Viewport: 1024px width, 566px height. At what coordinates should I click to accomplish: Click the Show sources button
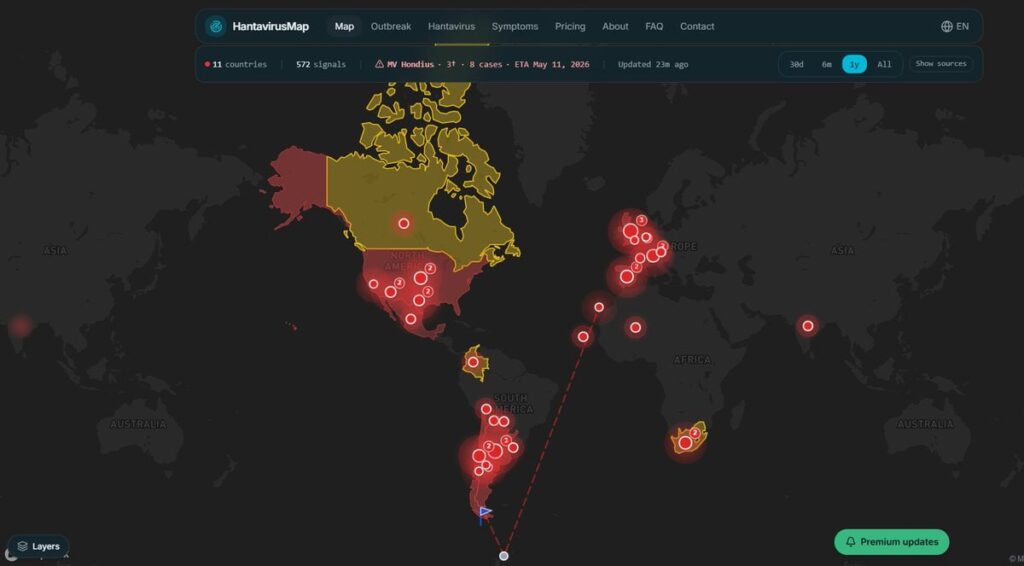coord(940,64)
